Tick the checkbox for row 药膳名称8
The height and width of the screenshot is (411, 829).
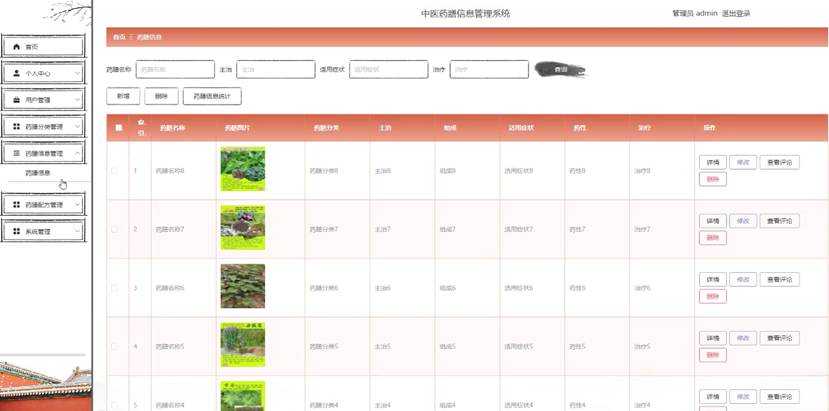[115, 170]
